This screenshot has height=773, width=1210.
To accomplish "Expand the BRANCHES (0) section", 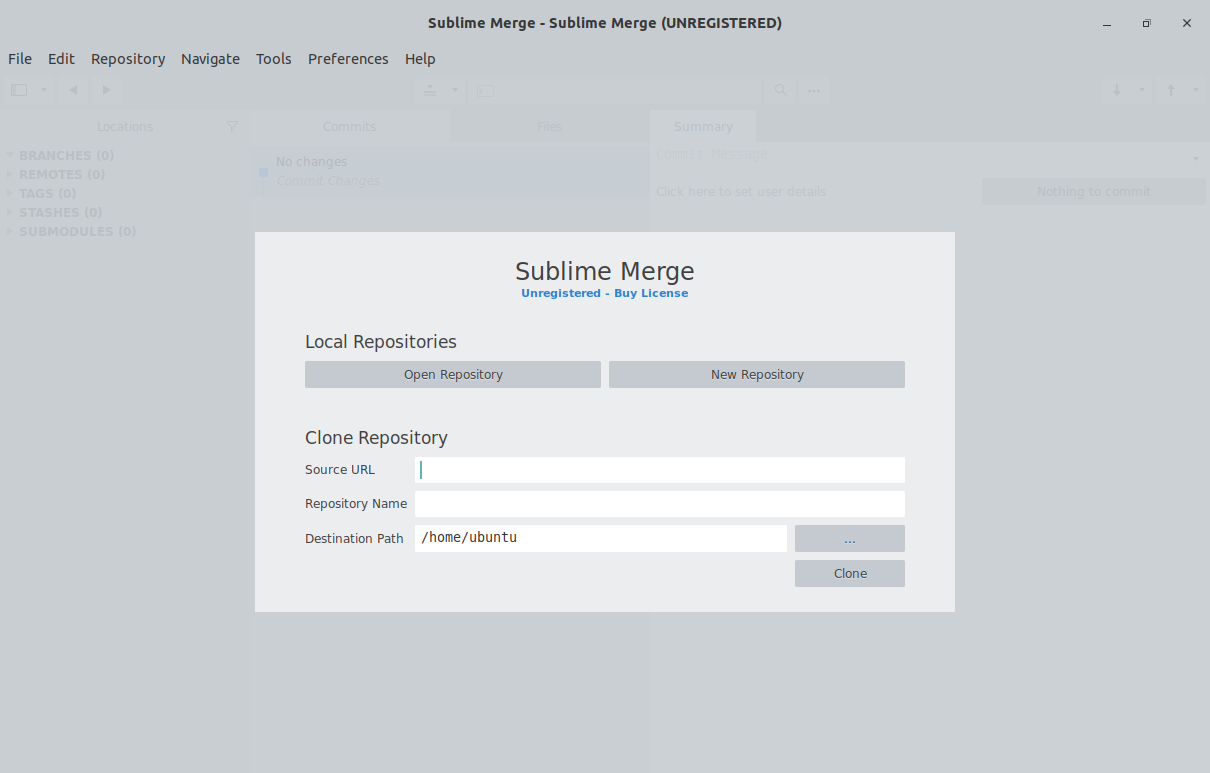I will 10,155.
